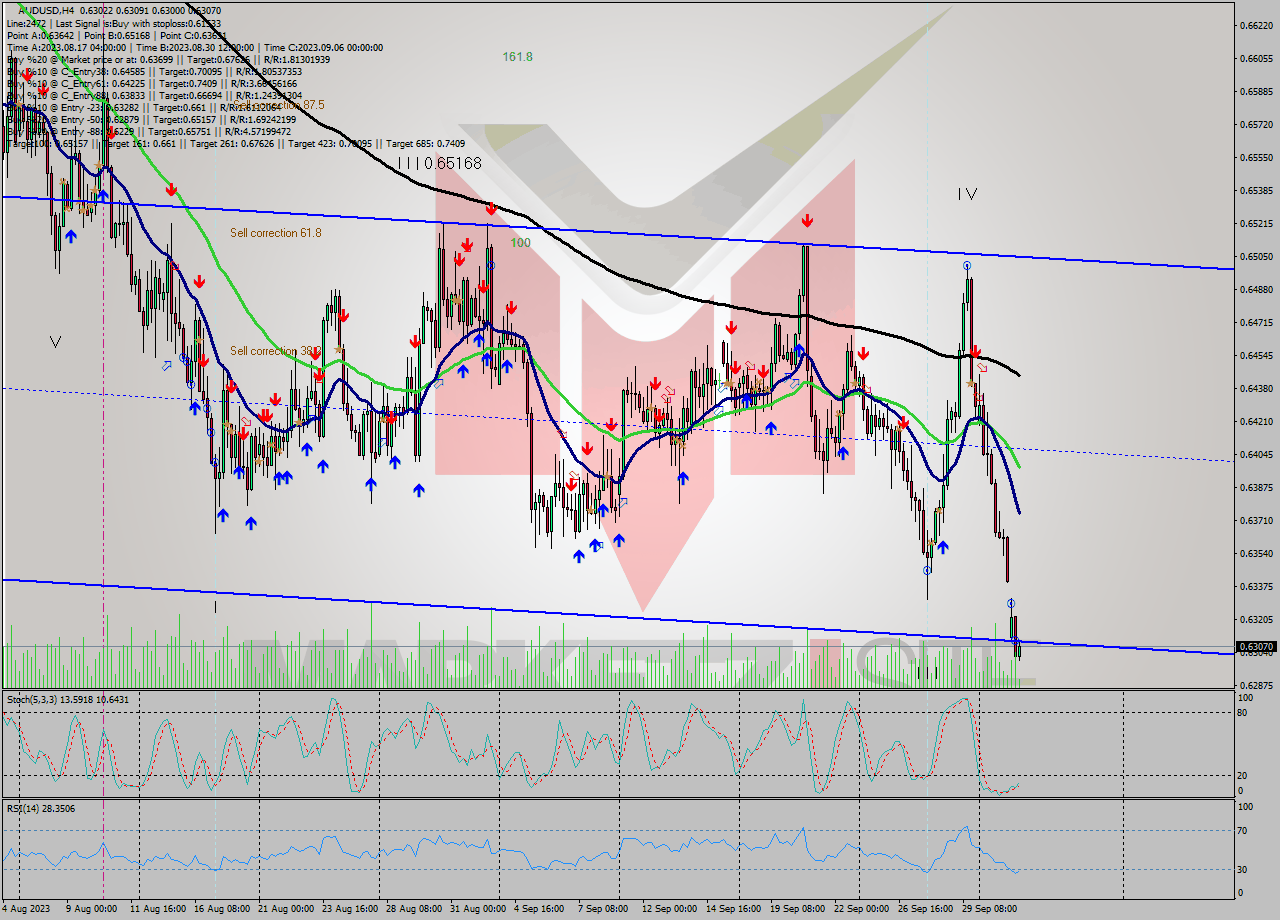Select the red sell arrow above the September 19 spike
Image resolution: width=1280 pixels, height=920 pixels.
click(807, 220)
